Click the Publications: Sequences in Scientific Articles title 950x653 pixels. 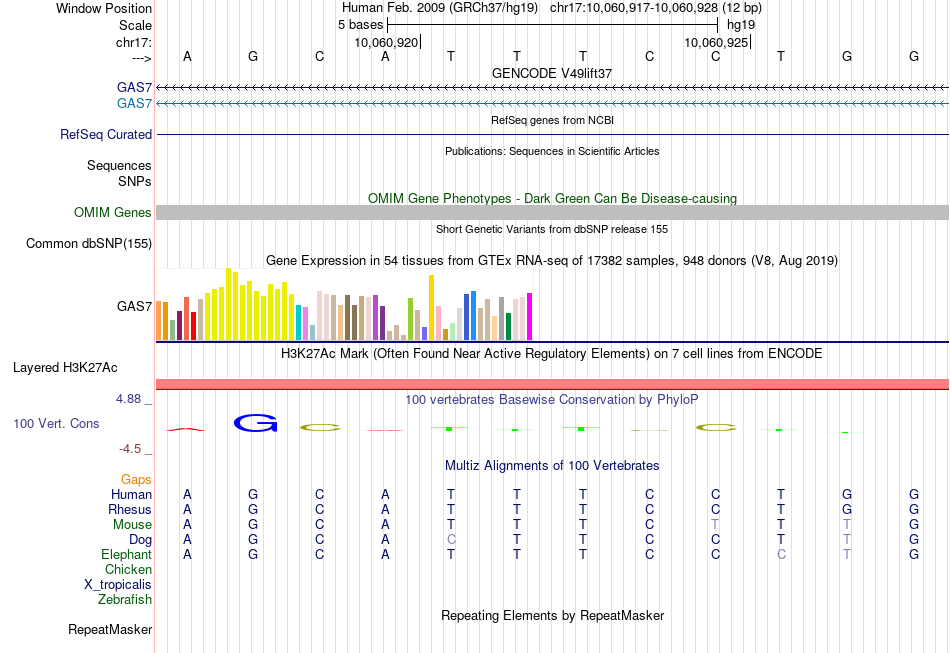click(552, 151)
